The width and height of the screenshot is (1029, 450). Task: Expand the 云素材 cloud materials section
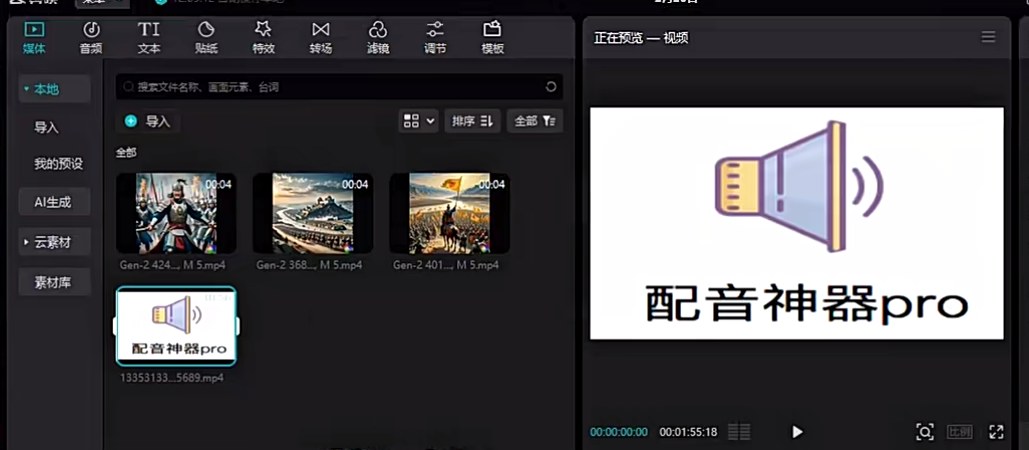tap(54, 242)
